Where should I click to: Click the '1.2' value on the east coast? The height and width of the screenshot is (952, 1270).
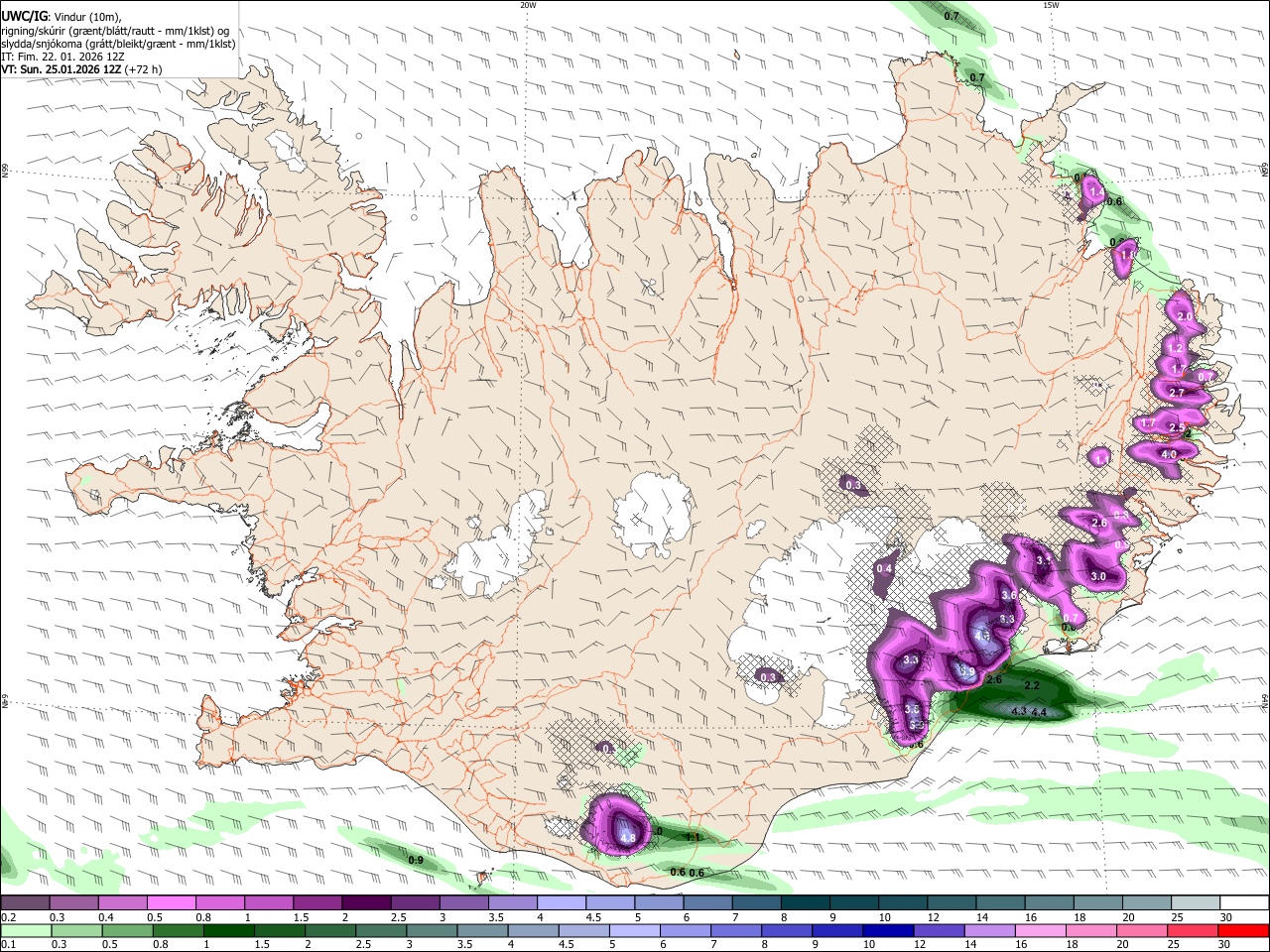[x=1176, y=348]
